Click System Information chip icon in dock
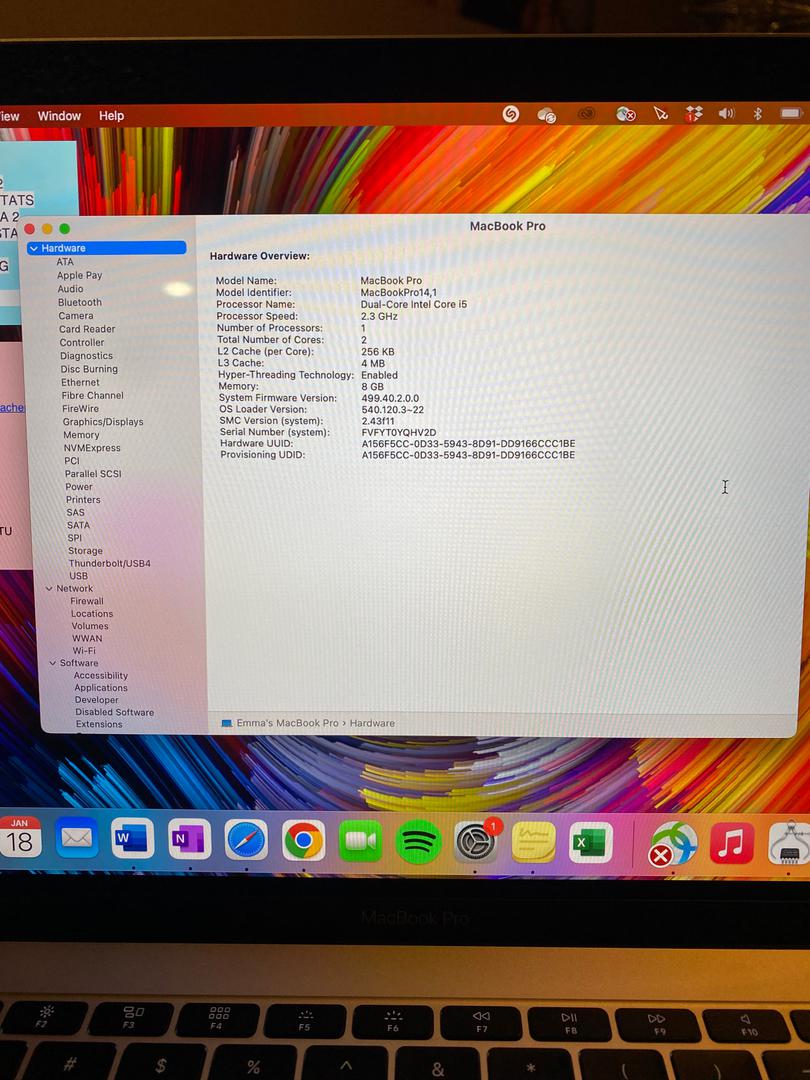This screenshot has width=810, height=1080. (x=789, y=843)
